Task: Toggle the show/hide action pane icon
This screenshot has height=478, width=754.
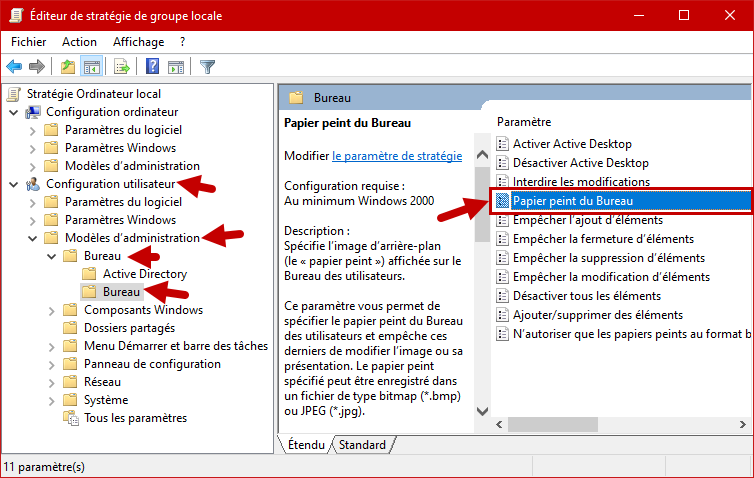Action: pyautogui.click(x=176, y=66)
